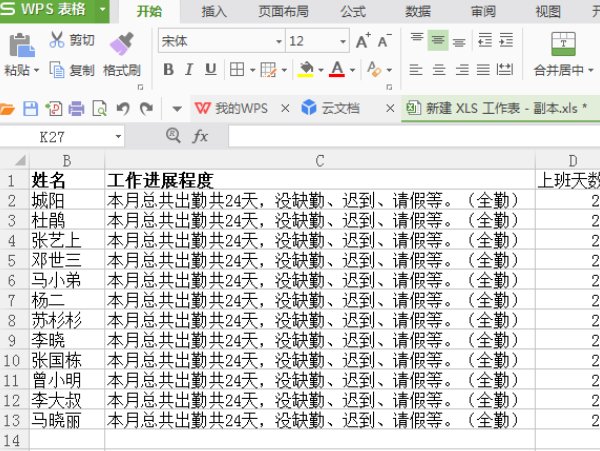Switch to the 开始 ribbon tab
Viewport: 600px width, 451px height.
[149, 11]
